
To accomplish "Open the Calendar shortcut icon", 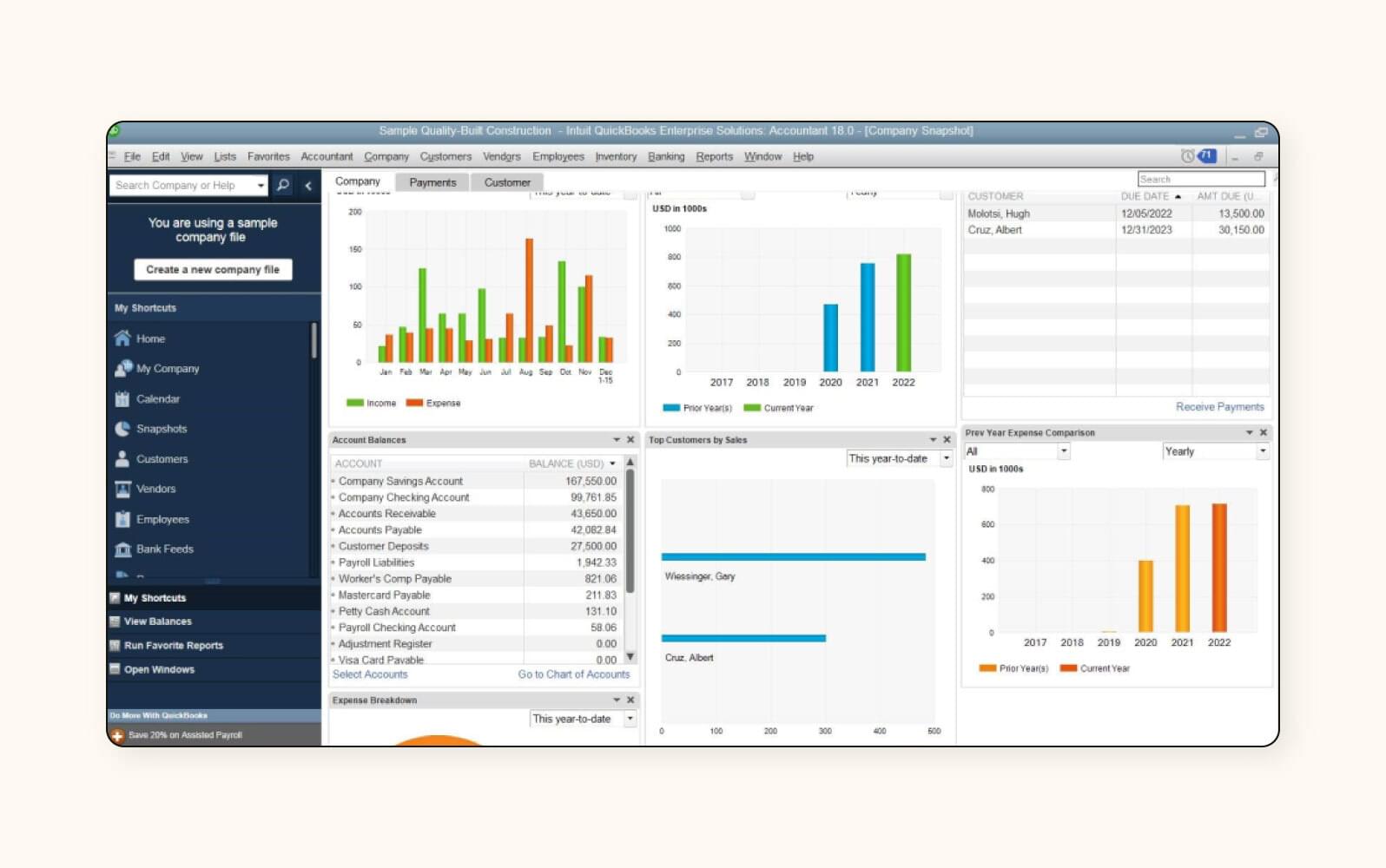I will [x=122, y=398].
